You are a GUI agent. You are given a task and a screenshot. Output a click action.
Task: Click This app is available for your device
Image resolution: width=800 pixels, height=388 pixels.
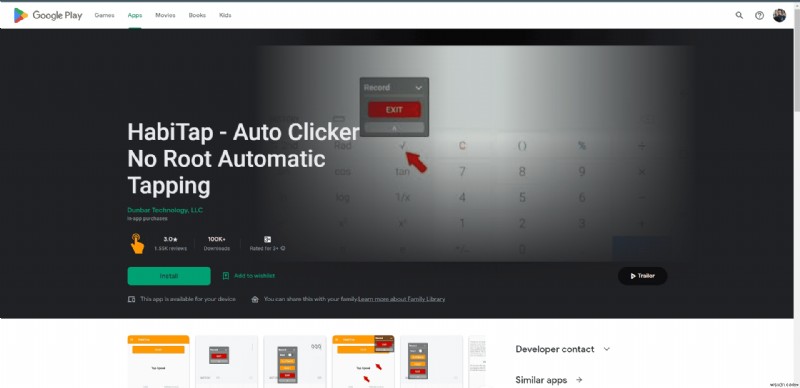[x=188, y=299]
